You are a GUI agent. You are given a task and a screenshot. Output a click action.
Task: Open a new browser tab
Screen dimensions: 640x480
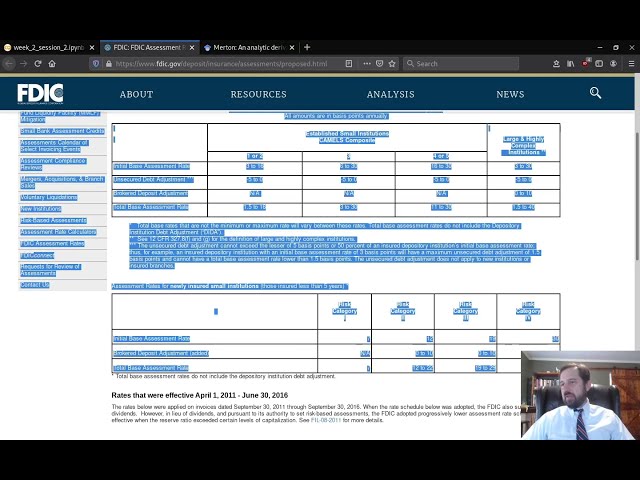(307, 47)
